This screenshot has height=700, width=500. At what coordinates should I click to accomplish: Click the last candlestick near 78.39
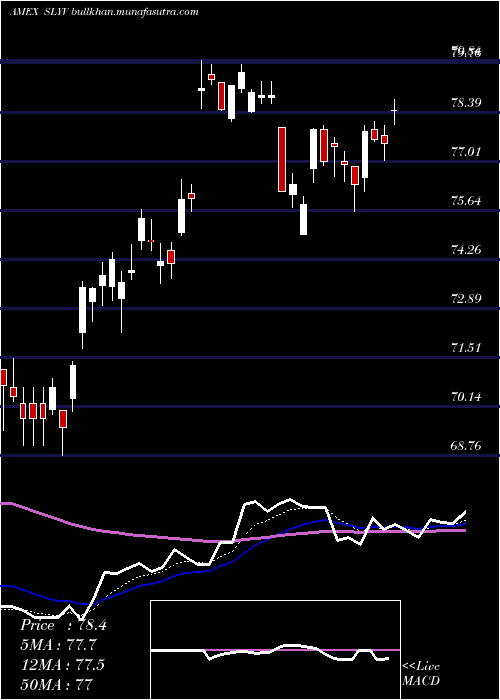(x=394, y=111)
